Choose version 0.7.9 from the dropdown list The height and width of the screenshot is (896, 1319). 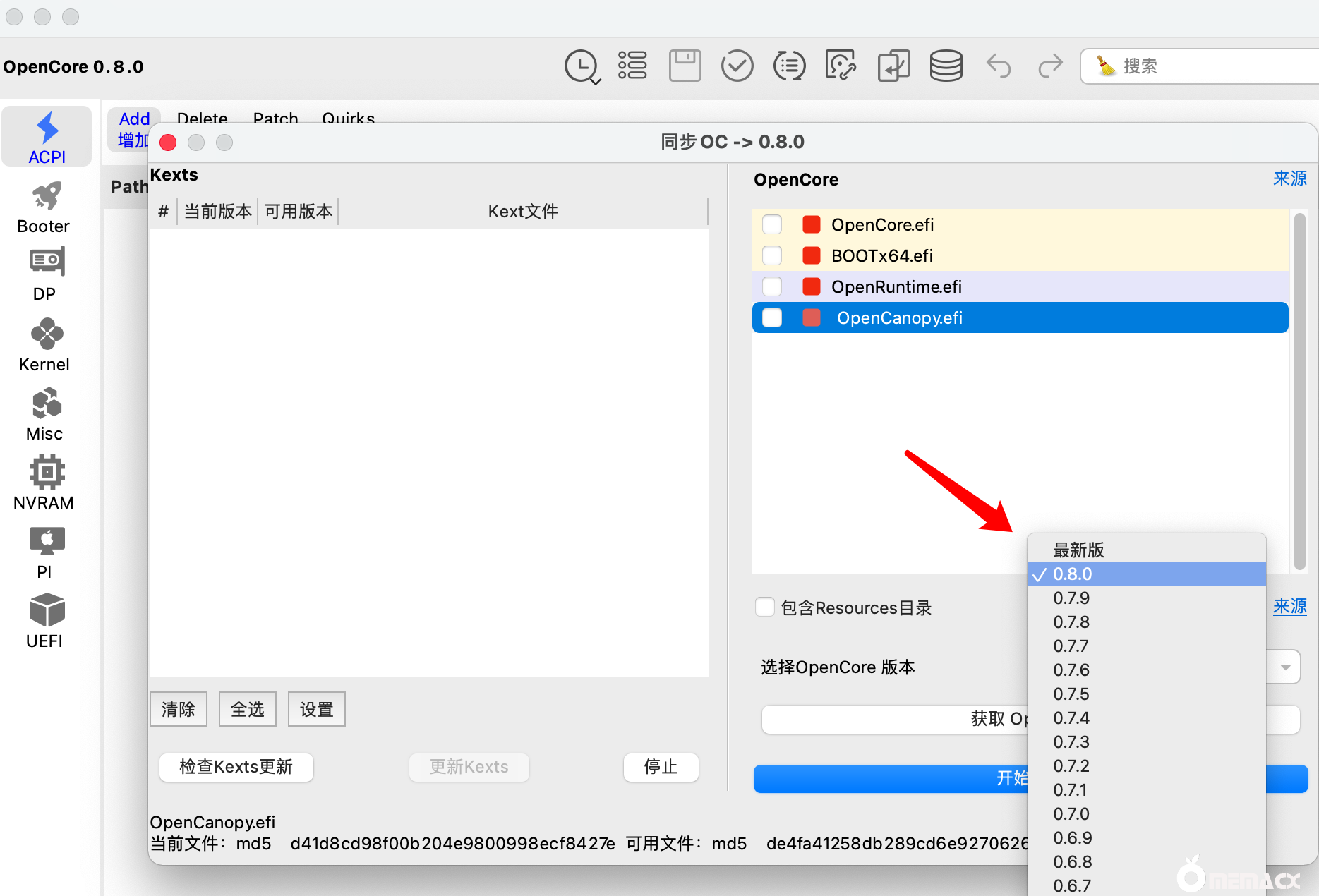pyautogui.click(x=1071, y=598)
